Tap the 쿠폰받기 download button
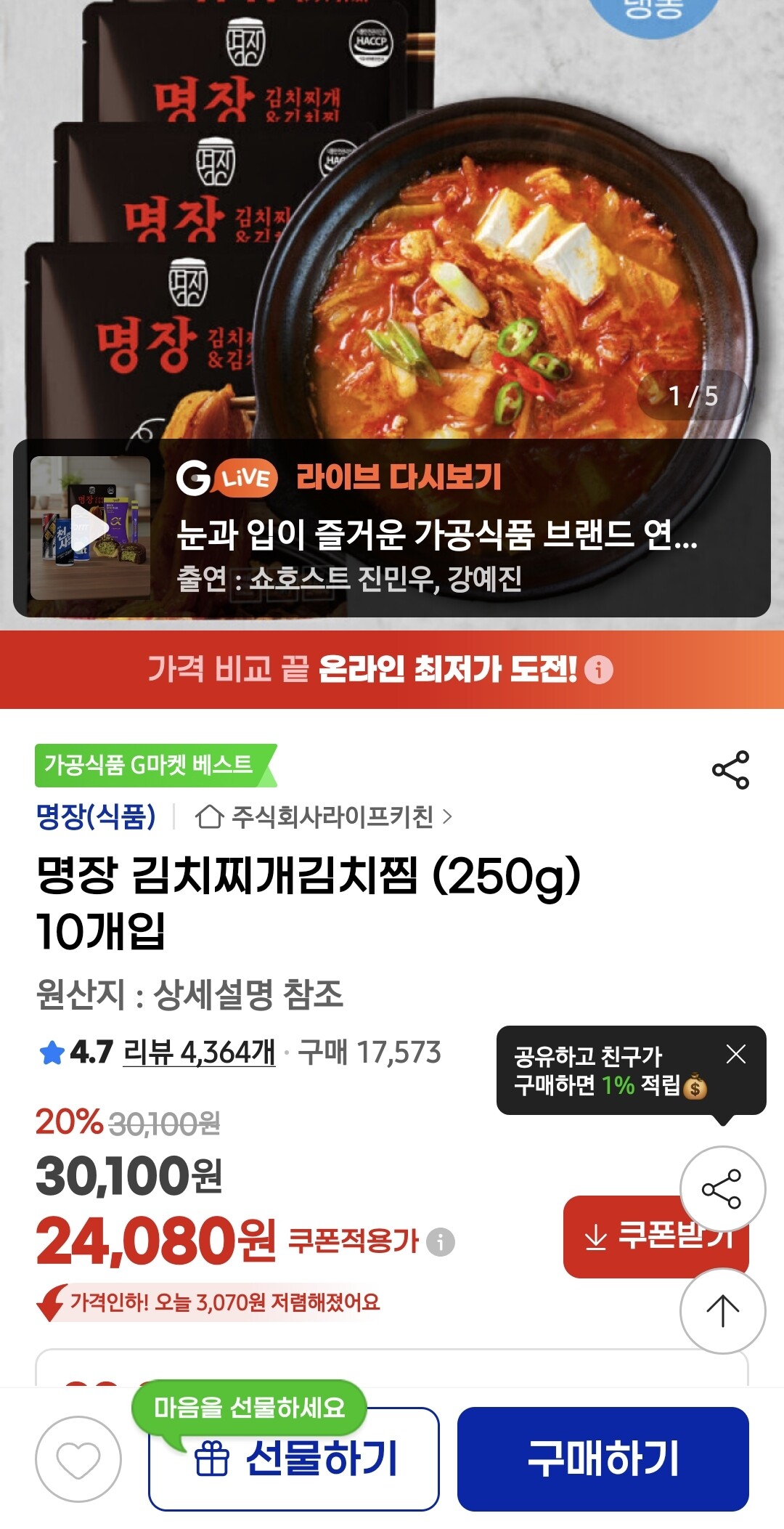The height and width of the screenshot is (1529, 784). point(656,1236)
